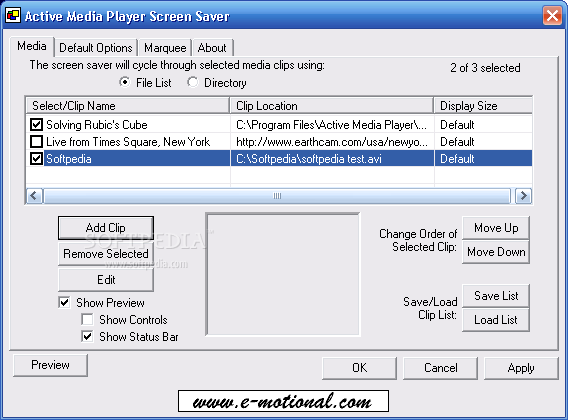Viewport: 568px width, 420px height.
Task: Select the Live from Times Square, New York row
Action: (279, 142)
